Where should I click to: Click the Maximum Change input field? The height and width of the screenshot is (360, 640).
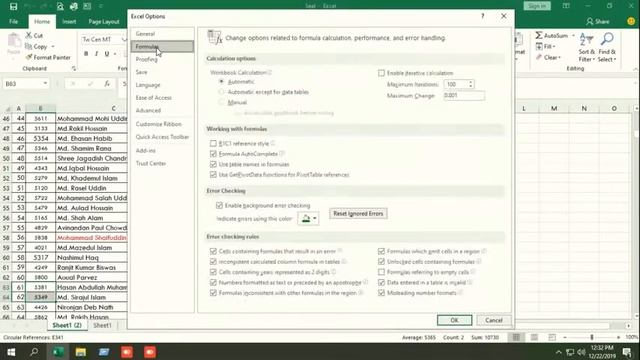tap(464, 96)
